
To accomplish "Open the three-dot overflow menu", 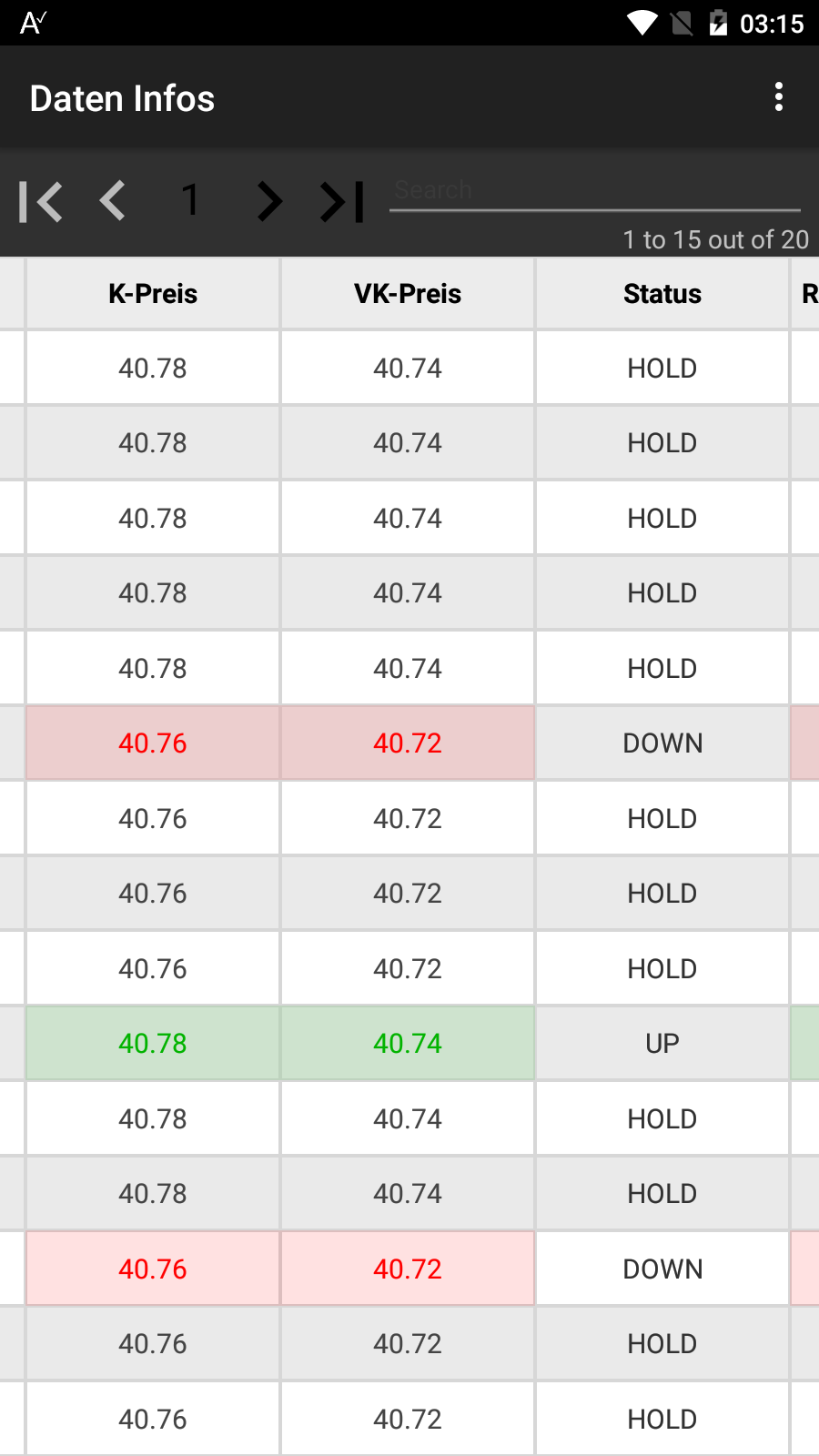I will (778, 96).
